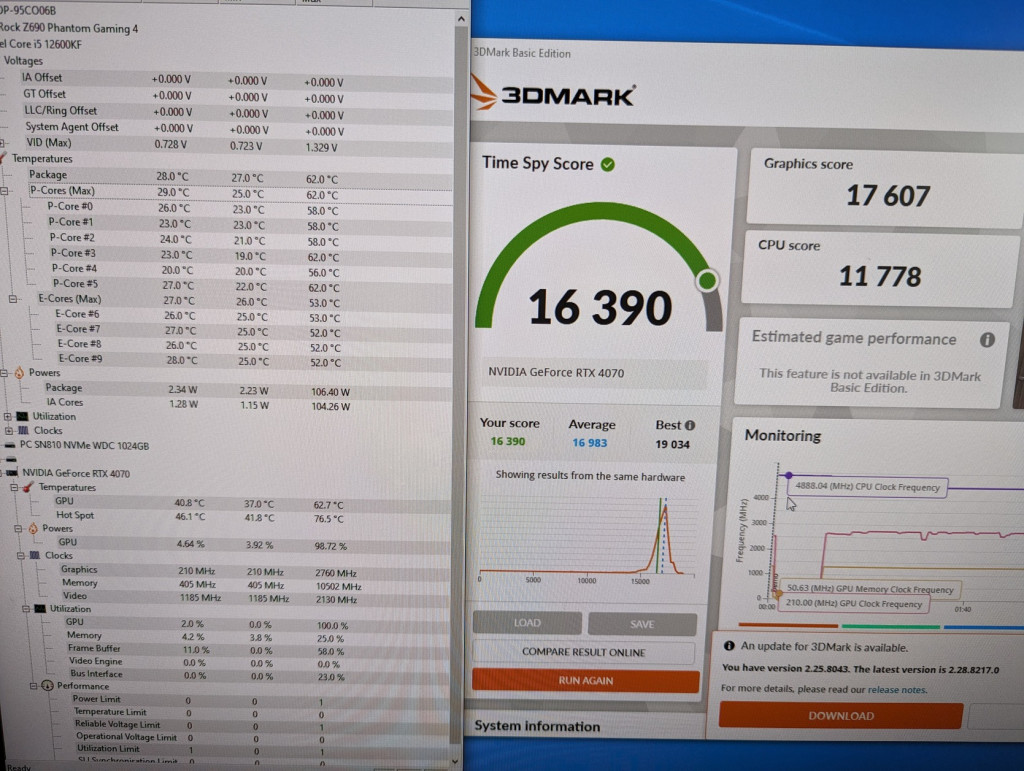1024x771 pixels.
Task: Click the update notice info icon
Action: coord(729,646)
